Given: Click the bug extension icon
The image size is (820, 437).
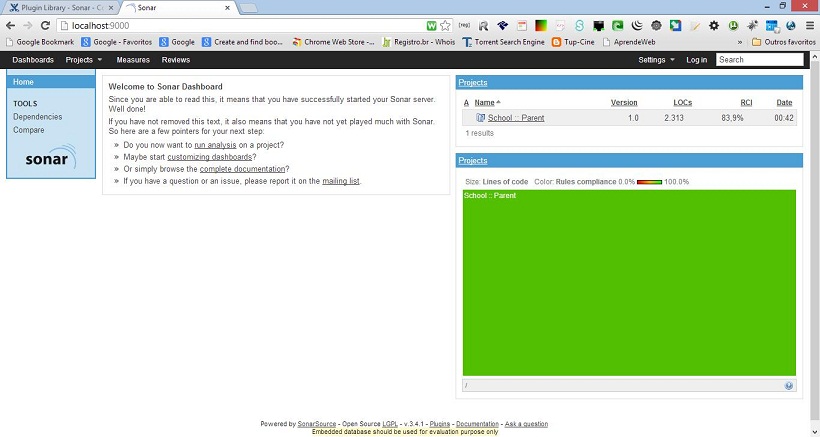Looking at the screenshot, I should click(752, 25).
